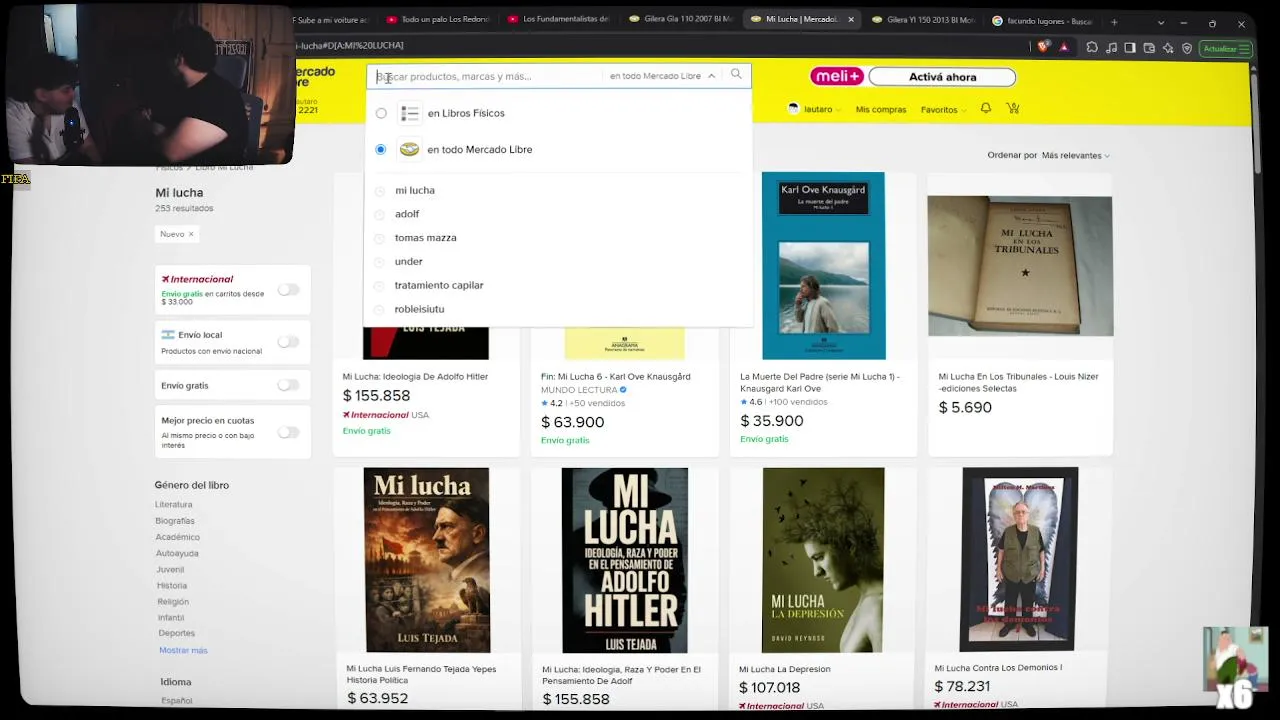
Task: Click the Leo AI sparkle icon
Action: 1168,47
